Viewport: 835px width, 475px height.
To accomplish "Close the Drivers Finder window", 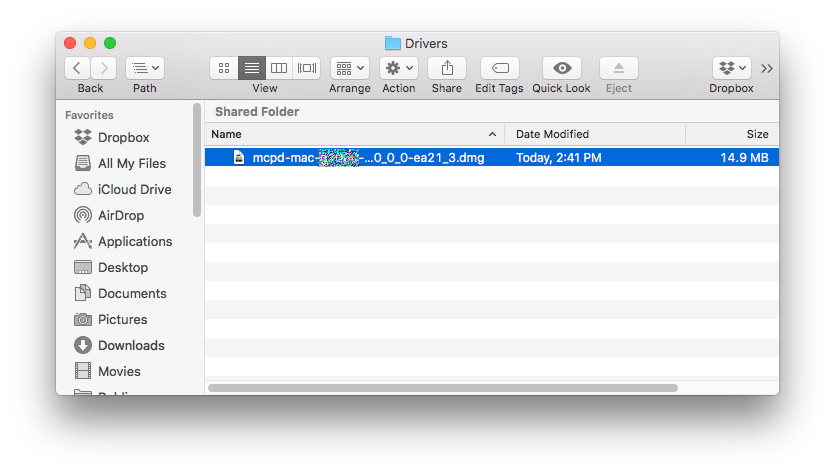I will click(x=70, y=43).
